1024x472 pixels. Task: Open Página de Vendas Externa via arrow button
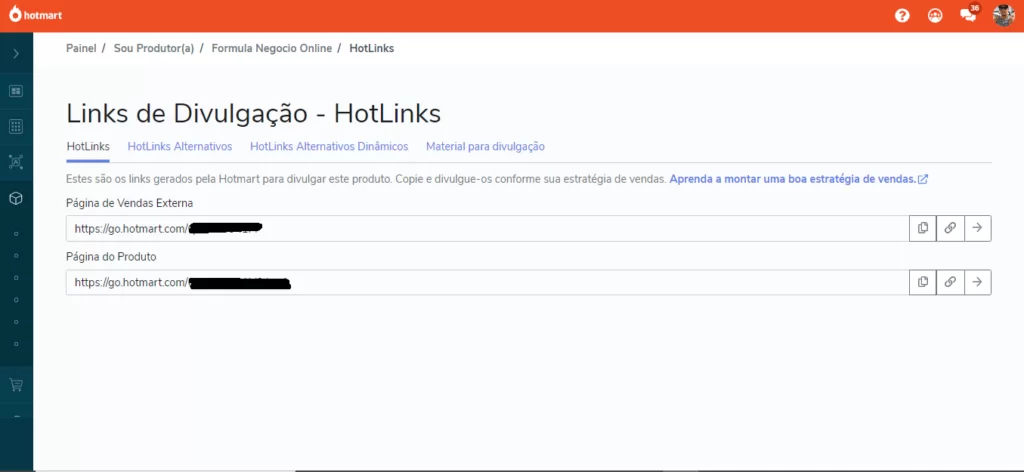tap(977, 228)
